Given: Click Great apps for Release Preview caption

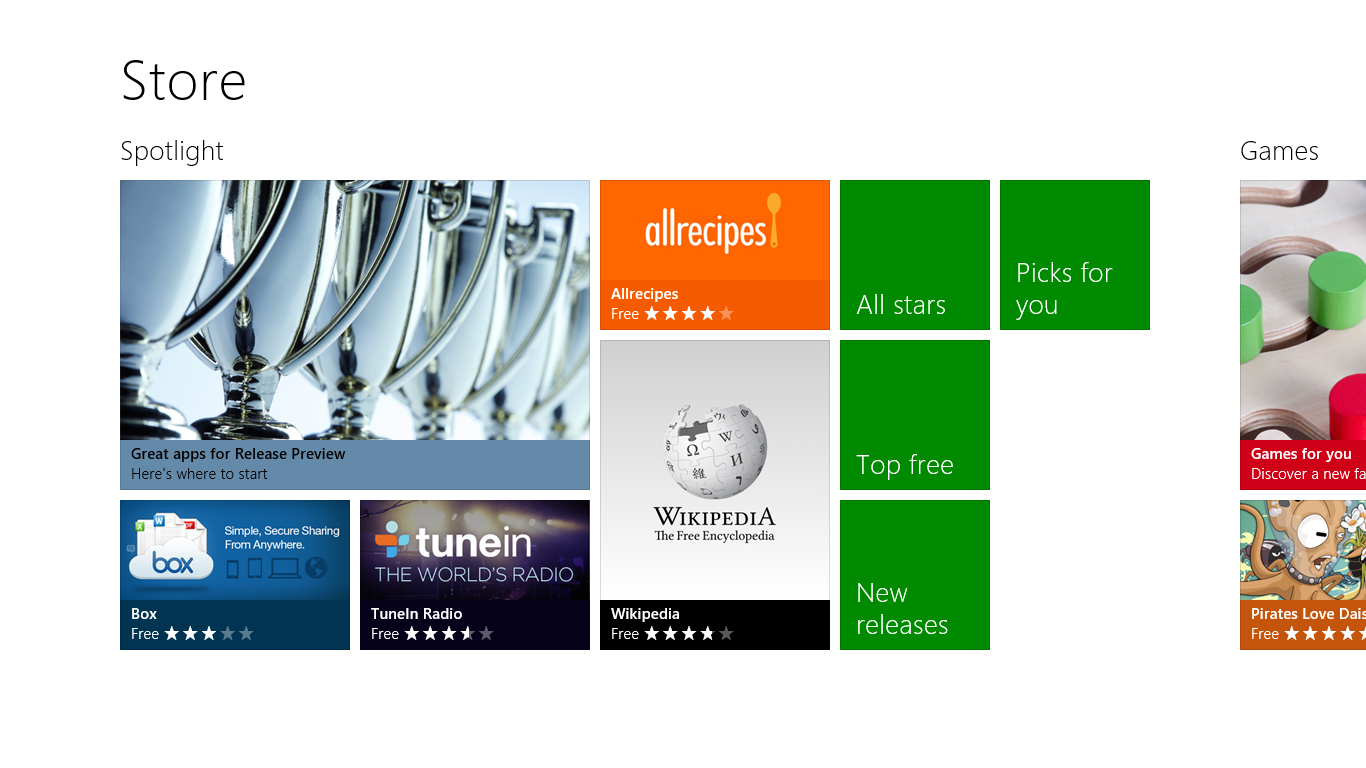Looking at the screenshot, I should [238, 454].
